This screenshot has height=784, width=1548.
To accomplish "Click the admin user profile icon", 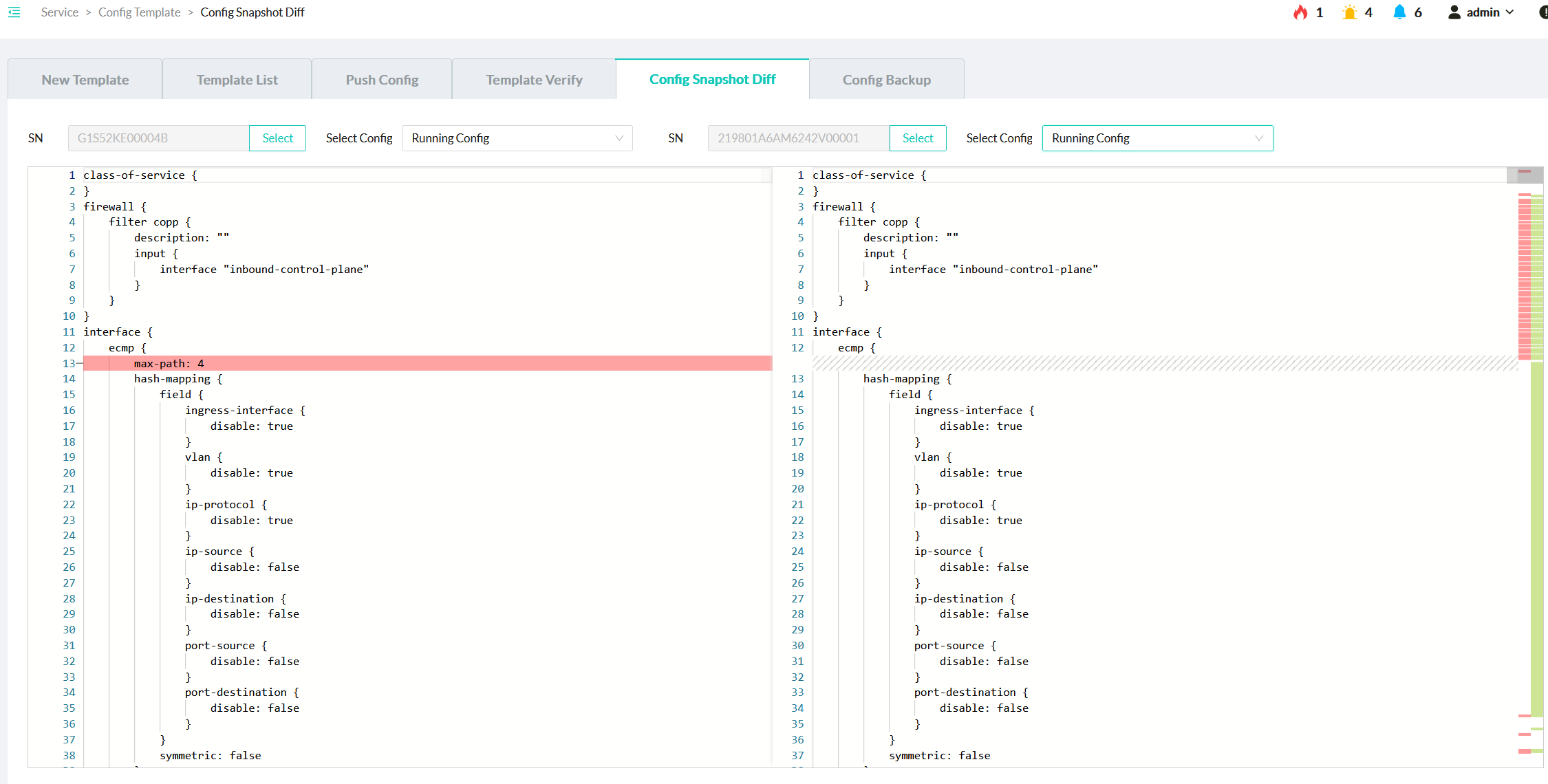I will (x=1454, y=12).
